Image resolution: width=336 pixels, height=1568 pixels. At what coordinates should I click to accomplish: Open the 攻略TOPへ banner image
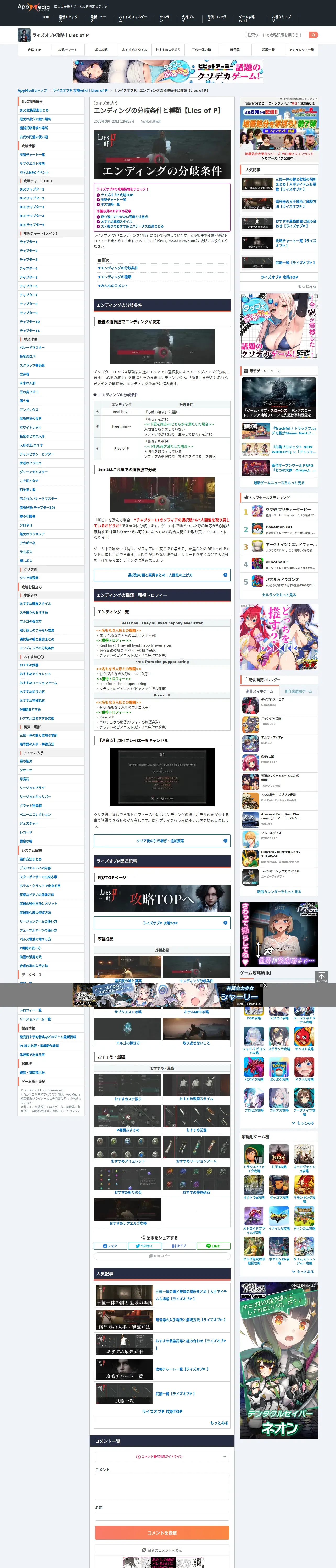click(x=162, y=898)
